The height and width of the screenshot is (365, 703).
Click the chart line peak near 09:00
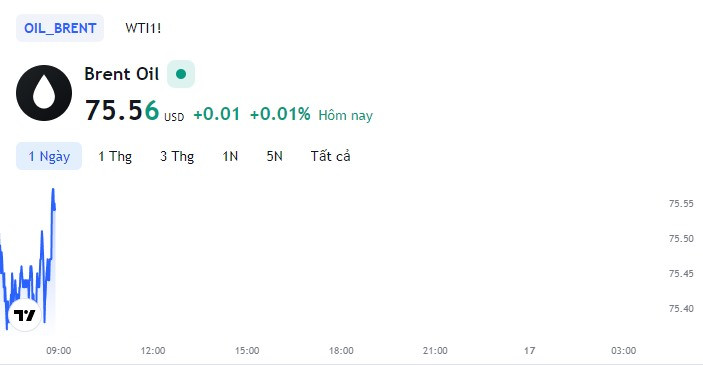click(53, 190)
